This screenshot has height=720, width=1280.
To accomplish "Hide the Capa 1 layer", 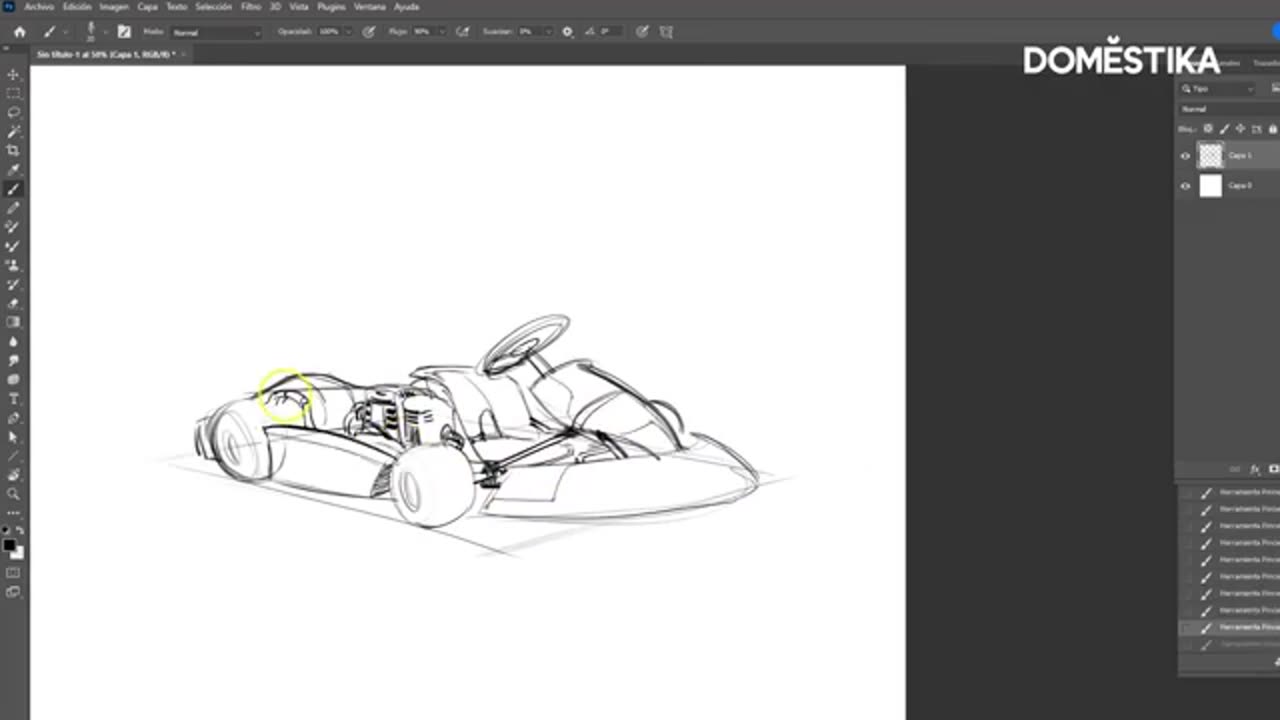I will coord(1186,156).
